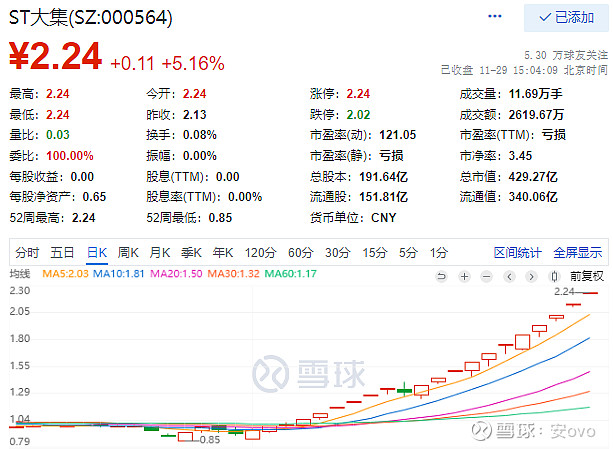This screenshot has height=449, width=613.
Task: Switch to 30分 interval tab
Action: pyautogui.click(x=337, y=253)
